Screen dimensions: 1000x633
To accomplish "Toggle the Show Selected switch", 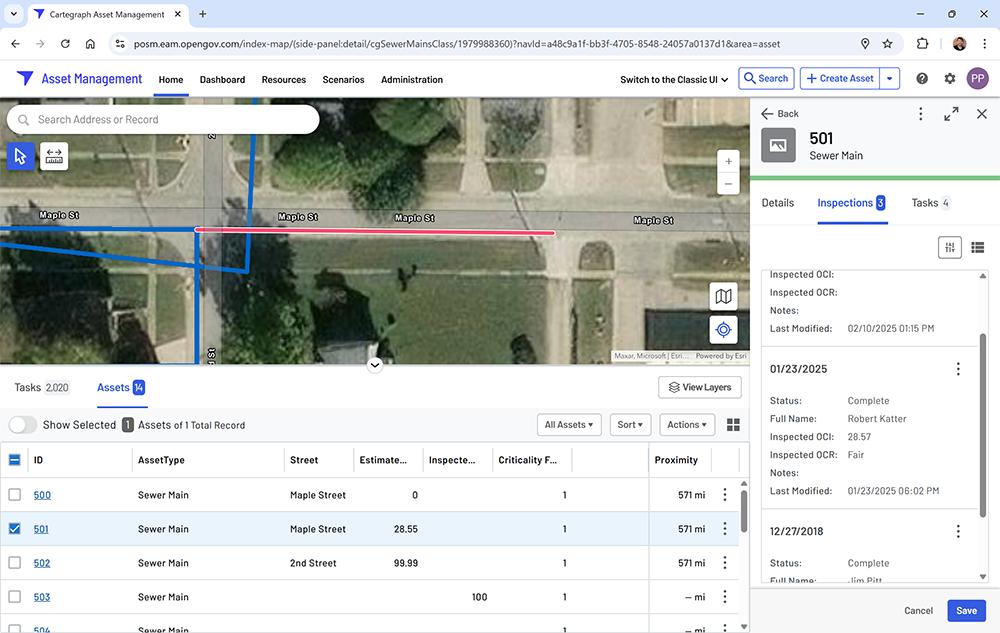I will (23, 425).
